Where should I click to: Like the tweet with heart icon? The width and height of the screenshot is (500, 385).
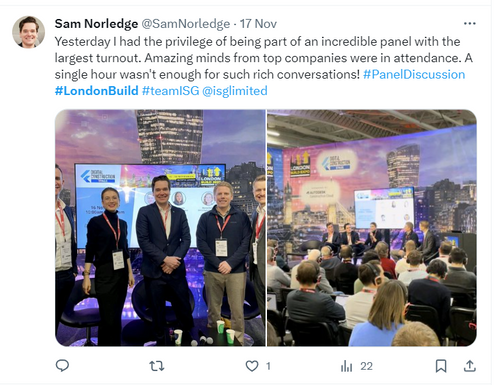252,366
